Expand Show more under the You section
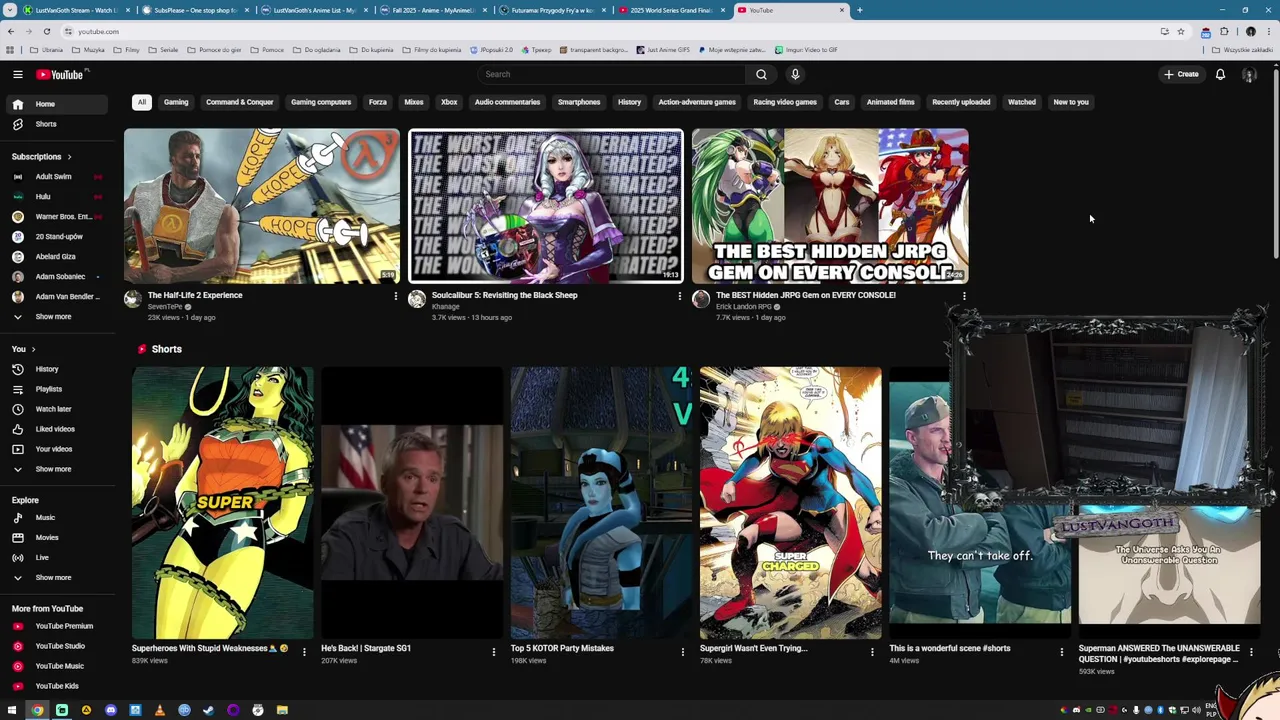 pos(58,469)
